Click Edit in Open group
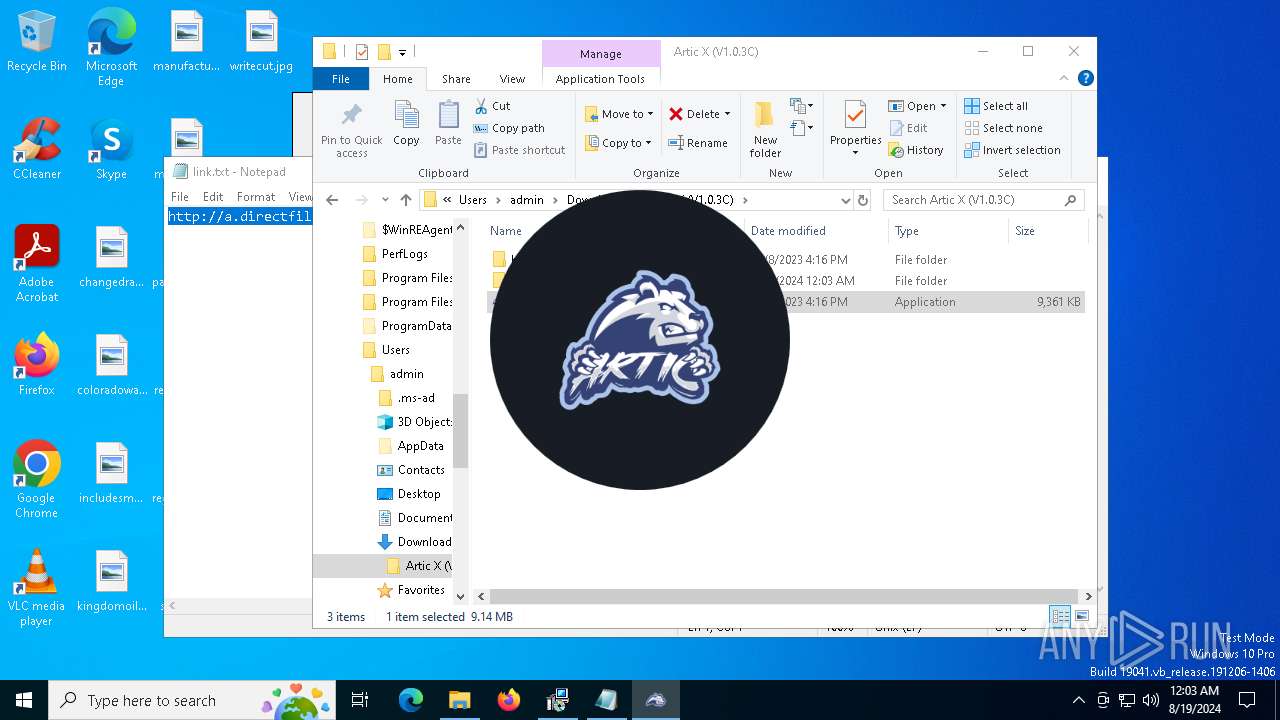The width and height of the screenshot is (1280, 720). [908, 128]
